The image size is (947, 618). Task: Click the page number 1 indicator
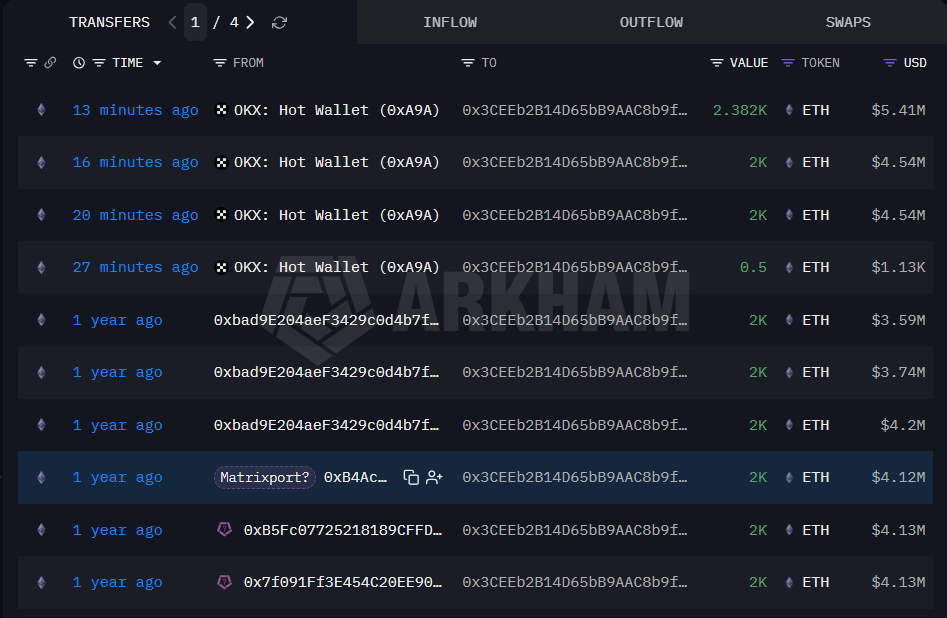(x=195, y=21)
